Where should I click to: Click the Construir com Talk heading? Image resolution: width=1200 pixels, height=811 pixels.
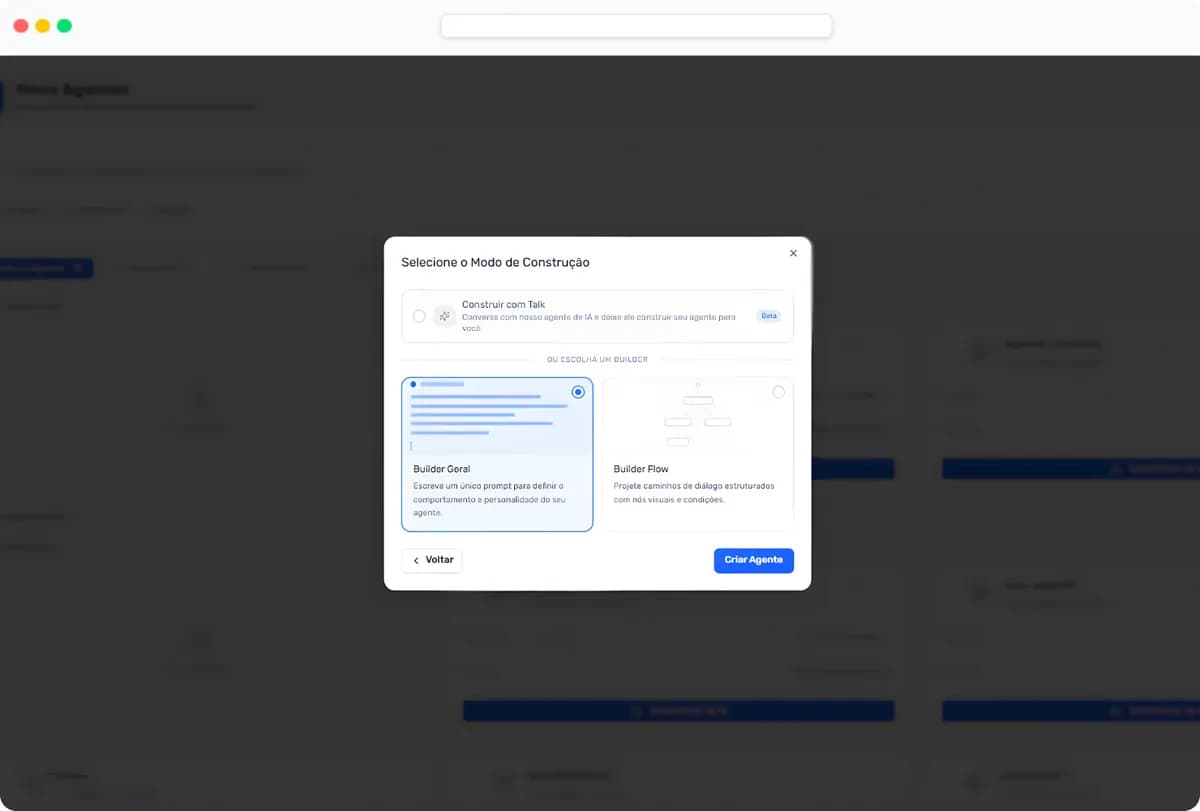(x=503, y=304)
